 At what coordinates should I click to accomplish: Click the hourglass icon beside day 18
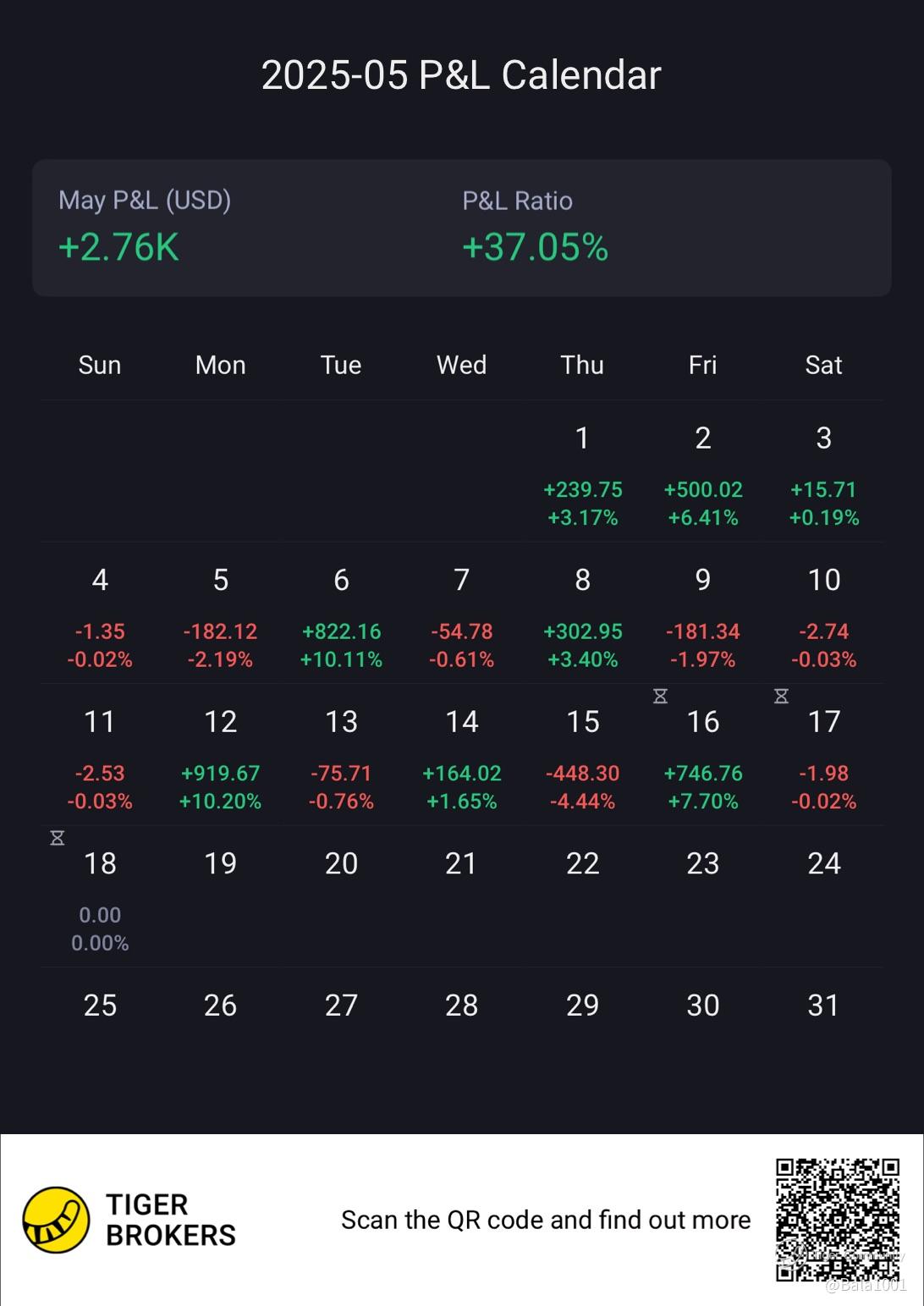coord(58,838)
